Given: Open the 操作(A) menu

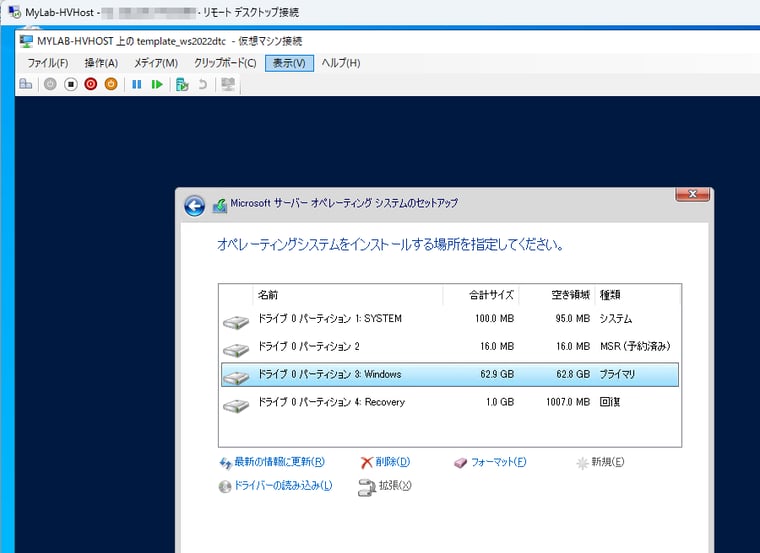Looking at the screenshot, I should (x=101, y=63).
